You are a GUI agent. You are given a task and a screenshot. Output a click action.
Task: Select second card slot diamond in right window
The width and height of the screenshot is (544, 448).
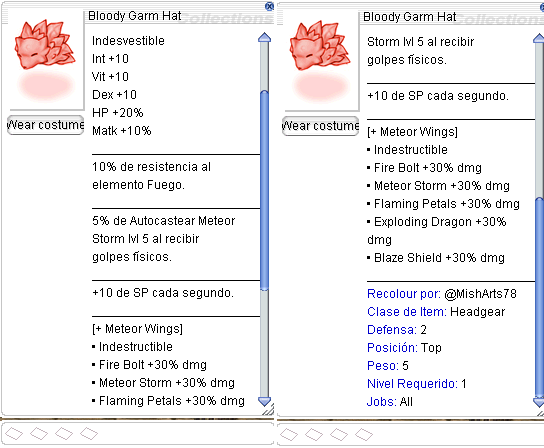(x=314, y=434)
